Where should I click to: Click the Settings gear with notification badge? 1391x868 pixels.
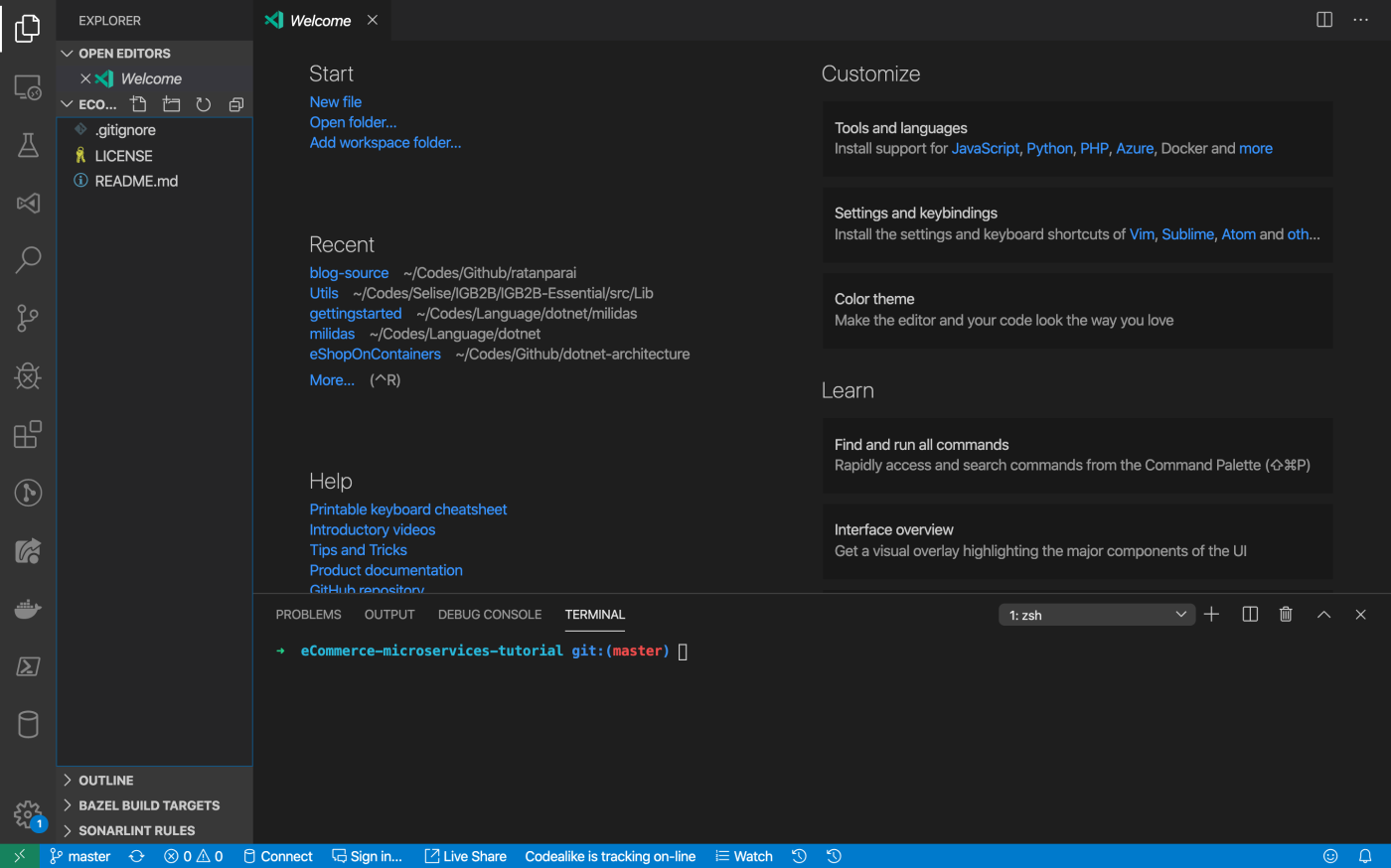click(x=27, y=814)
